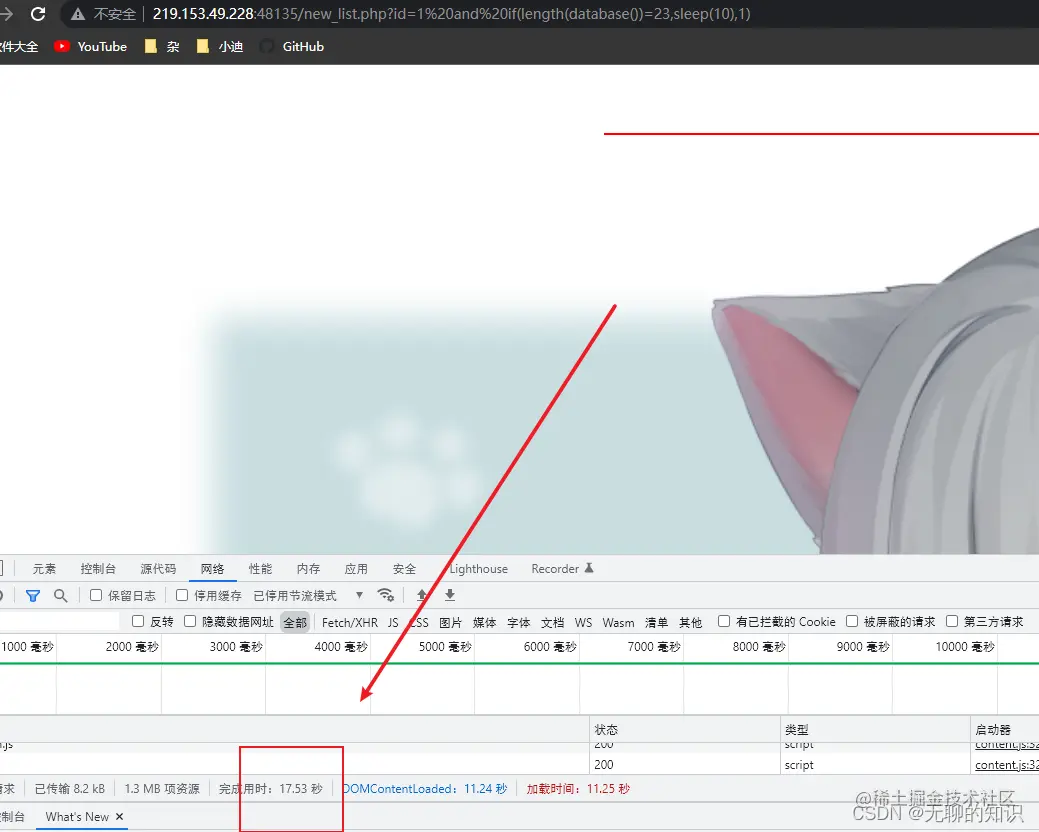The image size is (1039, 832).
Task: Open YouTube from the bookmarks bar
Action: pyautogui.click(x=90, y=46)
